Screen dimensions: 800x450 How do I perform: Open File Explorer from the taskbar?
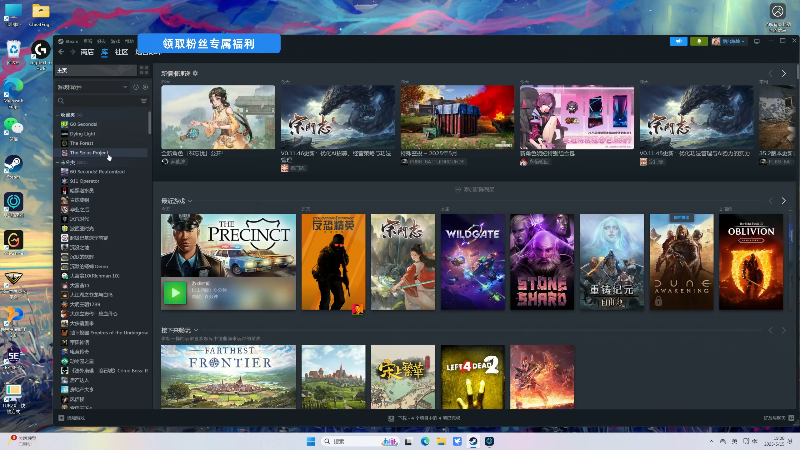coord(441,441)
